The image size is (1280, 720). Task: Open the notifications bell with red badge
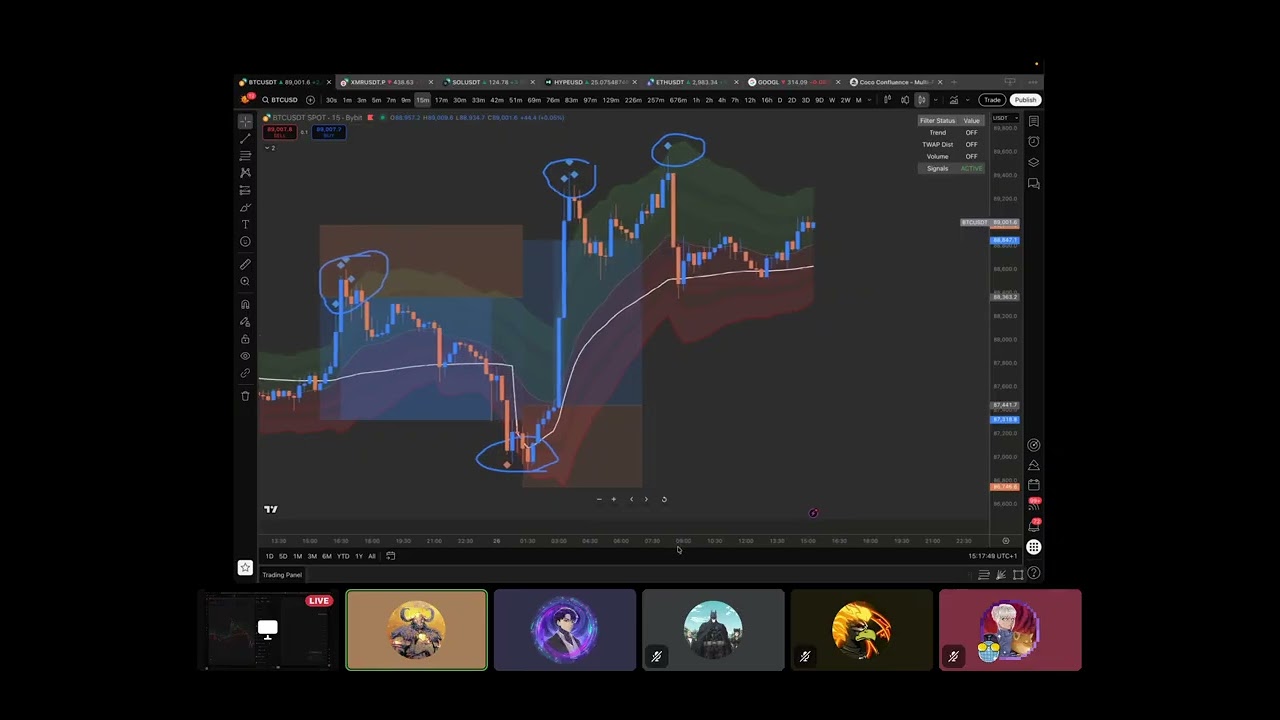(x=1034, y=525)
